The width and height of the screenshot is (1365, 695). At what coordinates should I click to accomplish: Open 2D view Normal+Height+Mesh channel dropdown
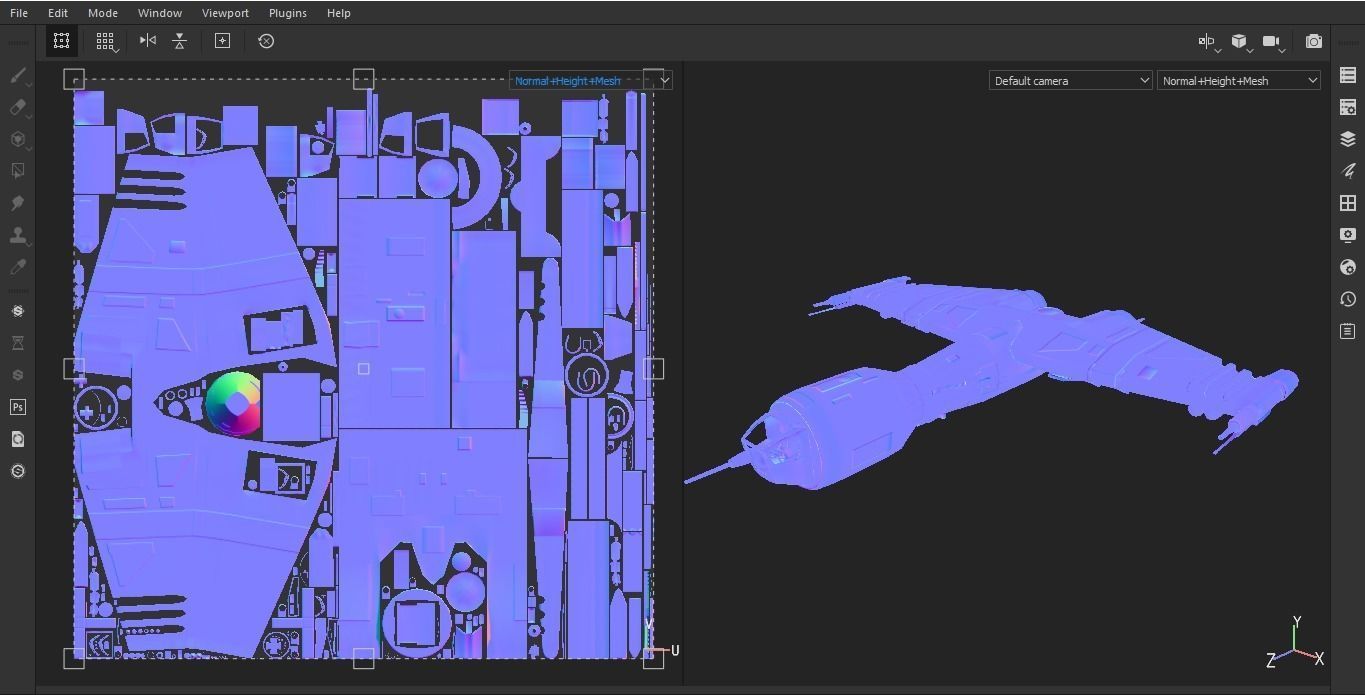pyautogui.click(x=591, y=80)
